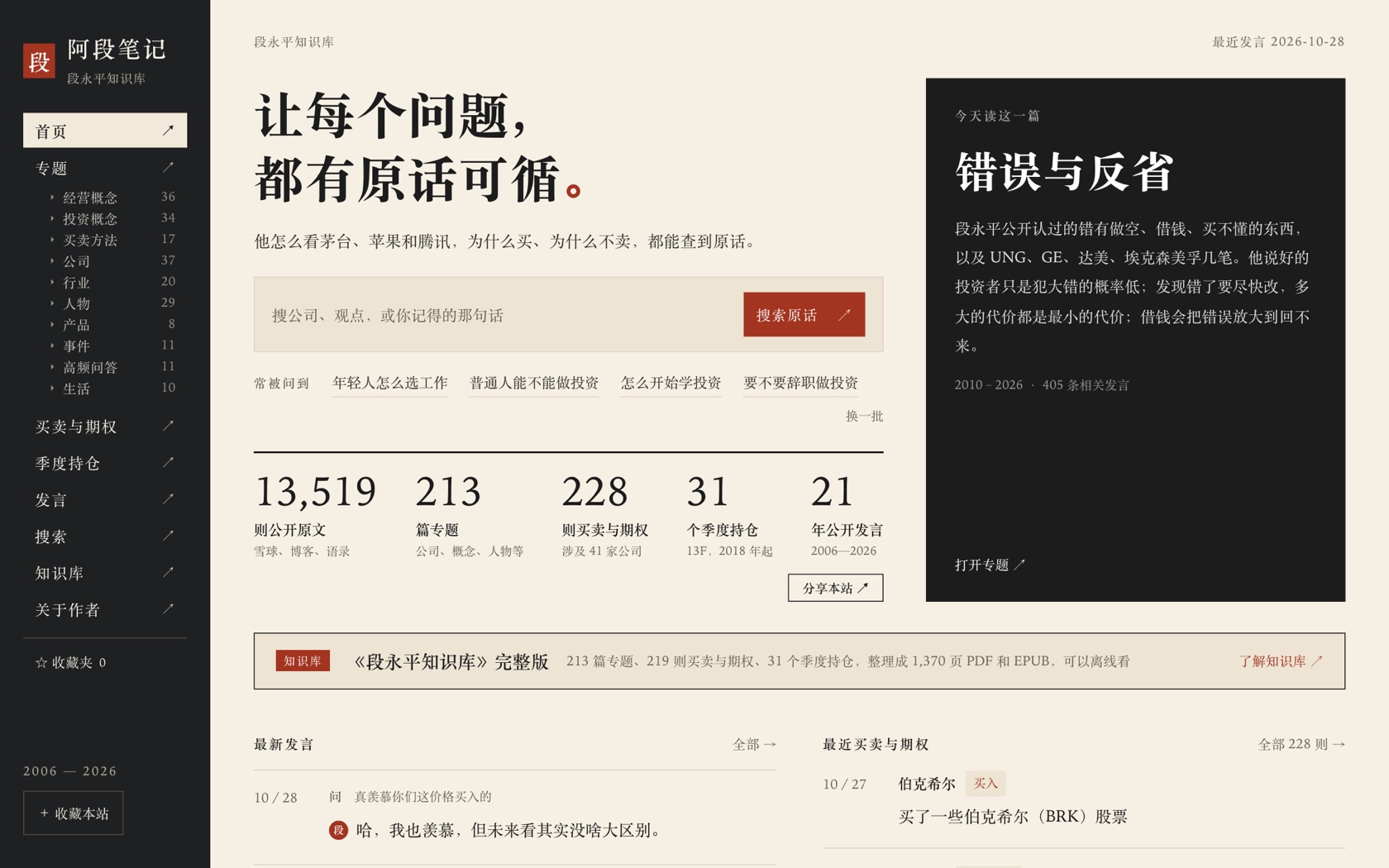Expand the 公司 category

(112, 261)
